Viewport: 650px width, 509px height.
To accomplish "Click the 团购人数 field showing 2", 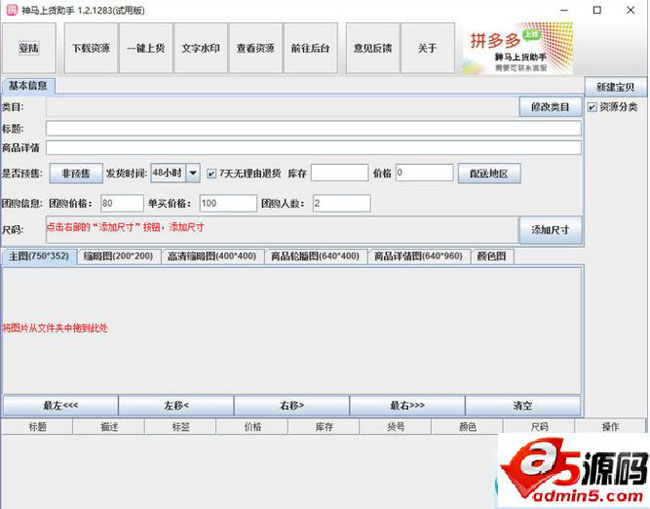I will click(x=342, y=203).
